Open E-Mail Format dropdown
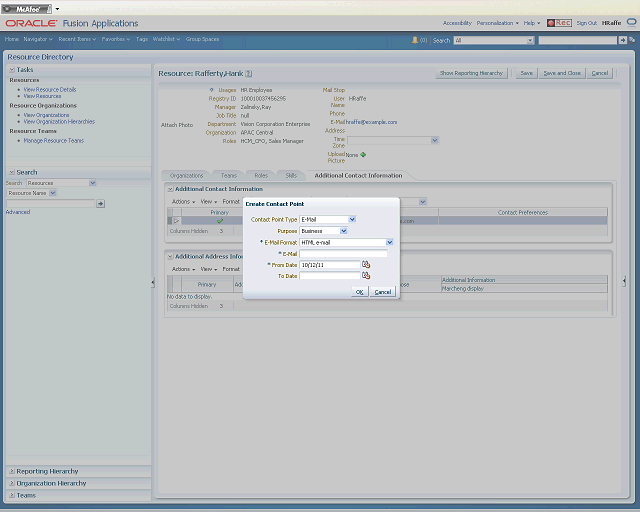640x512 pixels. tap(390, 242)
